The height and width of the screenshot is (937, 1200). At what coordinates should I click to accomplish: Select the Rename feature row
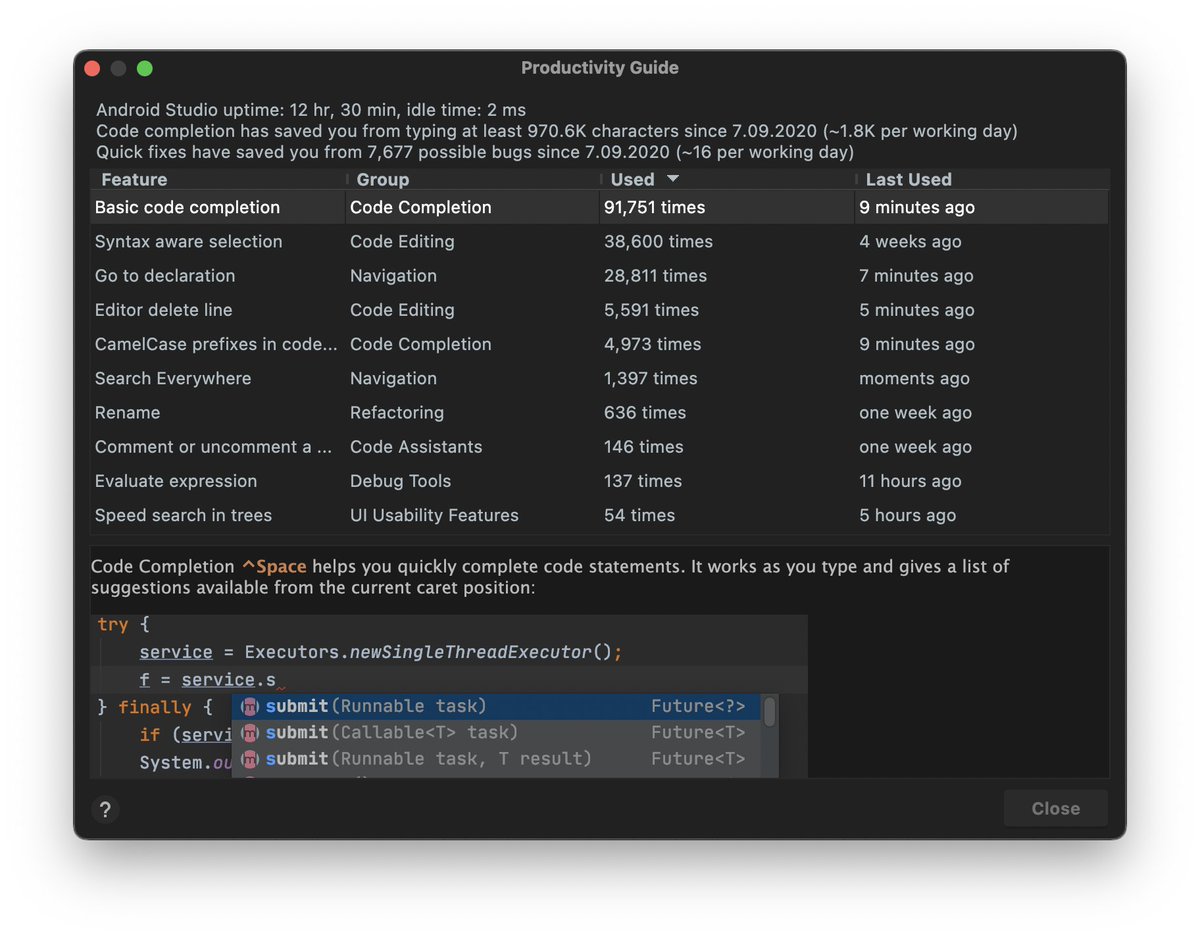point(600,413)
